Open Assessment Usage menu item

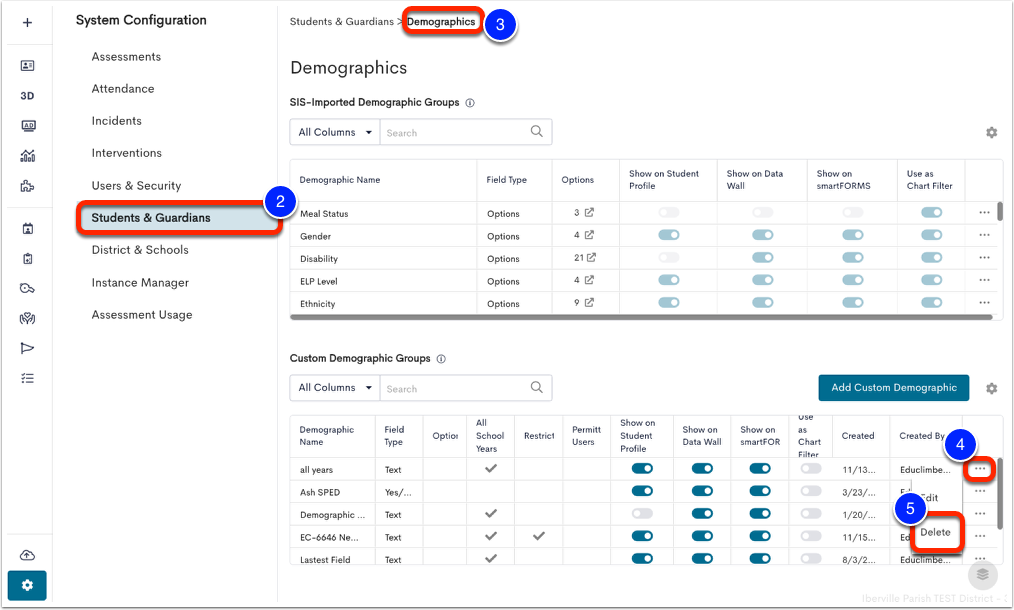[142, 315]
